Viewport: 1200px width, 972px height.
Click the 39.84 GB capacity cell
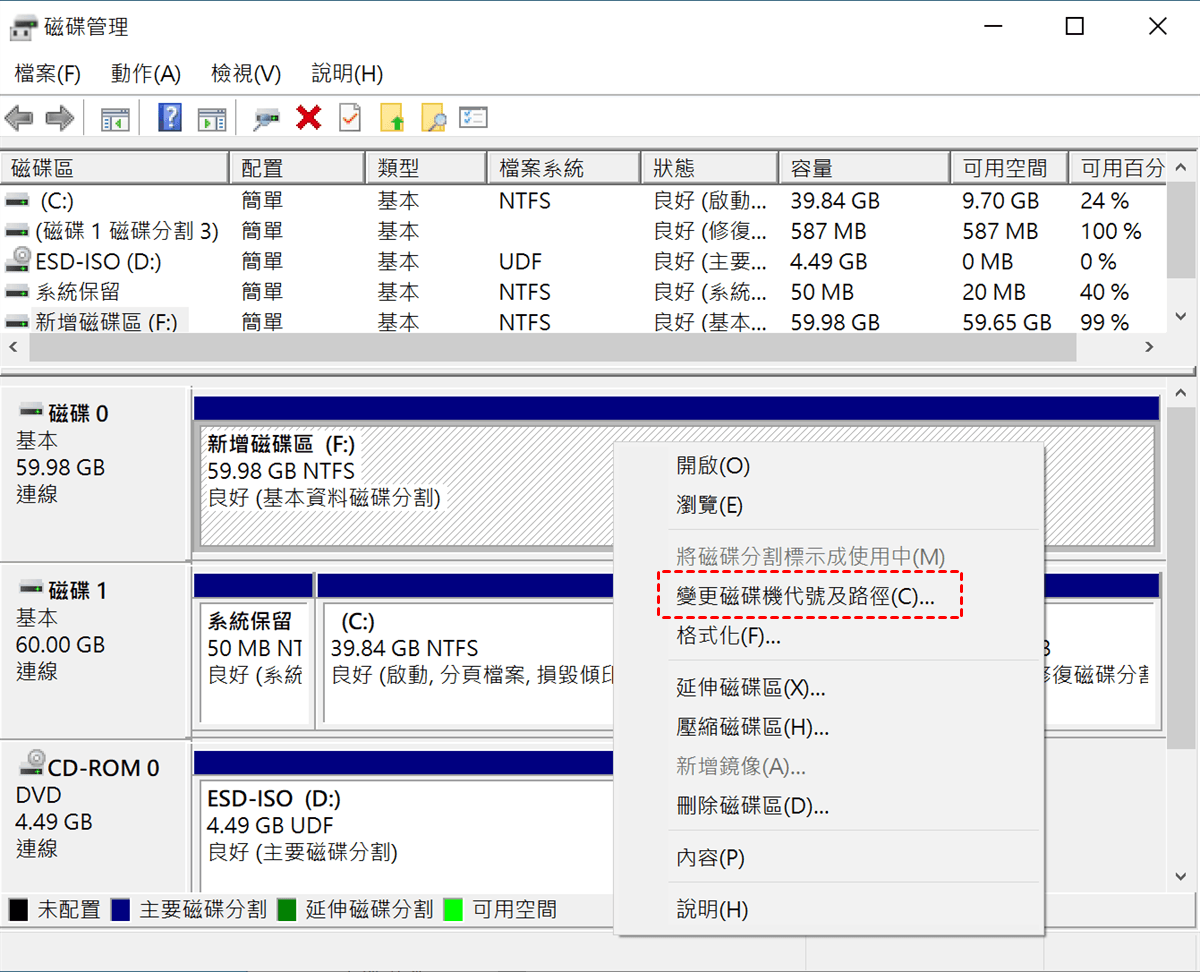click(x=835, y=201)
